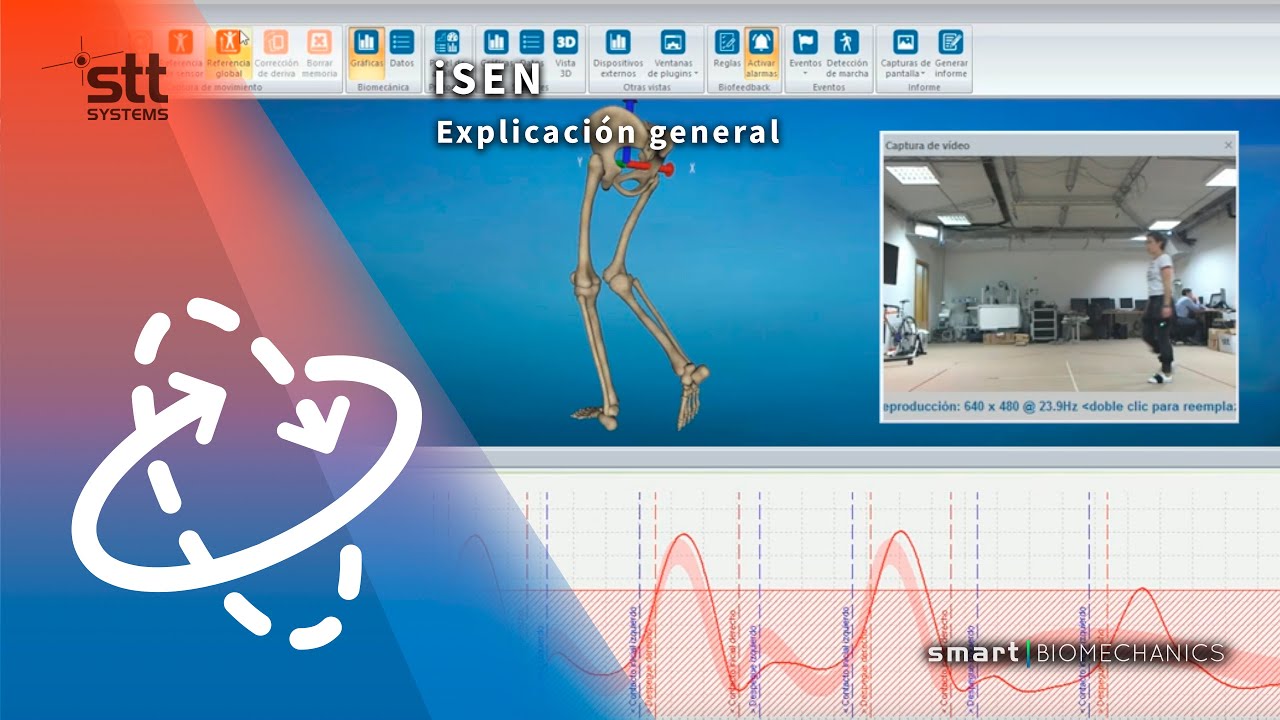The image size is (1280, 720).
Task: Click the video capture preview image
Action: (x=1059, y=275)
